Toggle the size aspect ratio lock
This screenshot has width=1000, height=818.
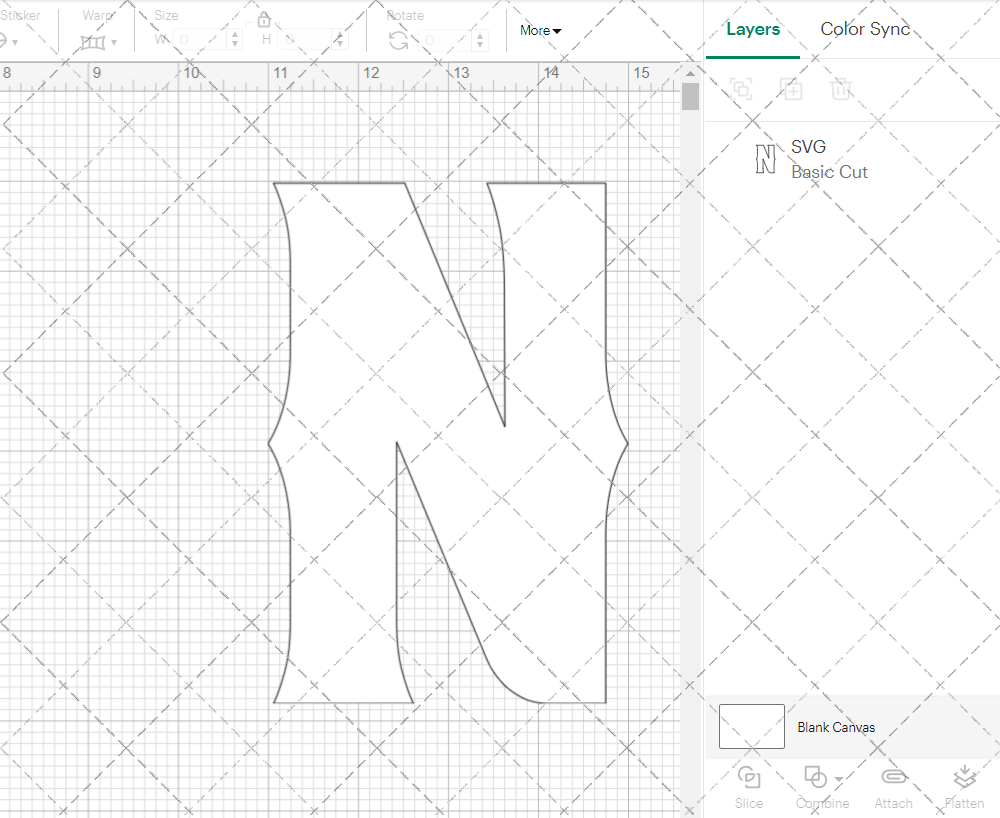coord(264,18)
